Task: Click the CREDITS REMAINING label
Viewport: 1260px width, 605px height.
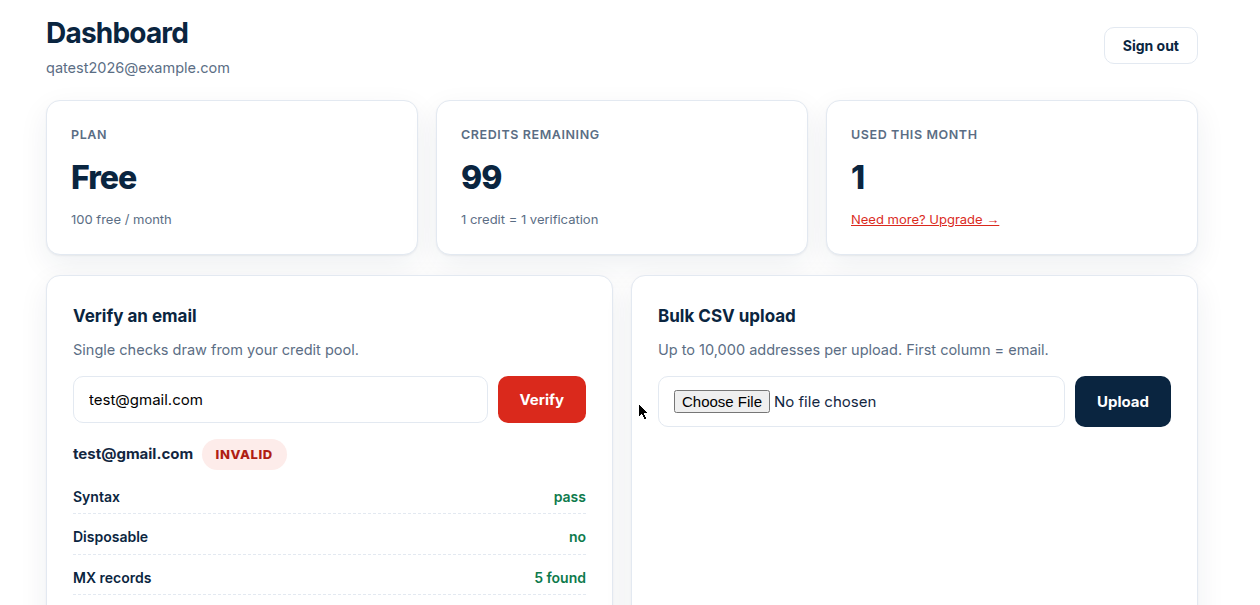Action: tap(530, 135)
